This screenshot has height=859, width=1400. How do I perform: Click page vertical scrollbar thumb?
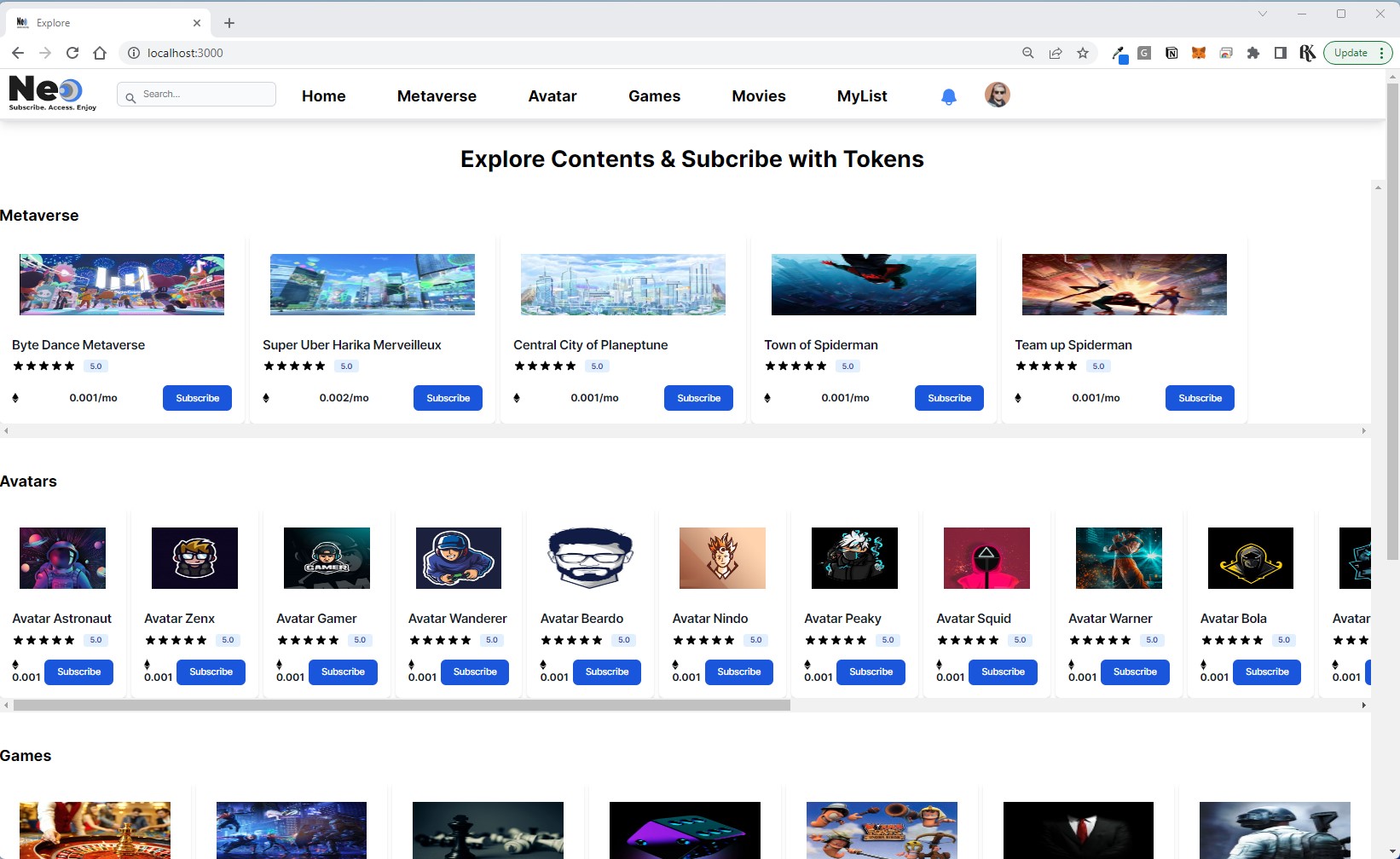[1393, 321]
